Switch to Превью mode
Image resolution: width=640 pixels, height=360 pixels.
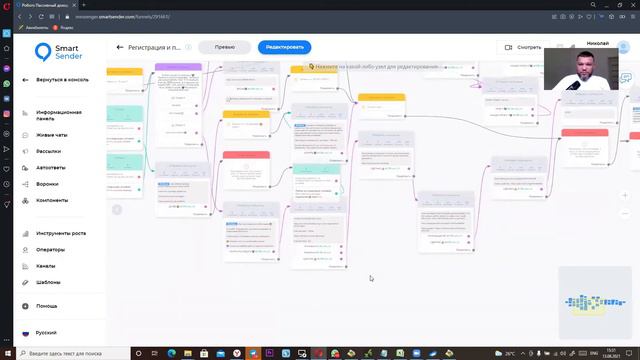click(224, 47)
